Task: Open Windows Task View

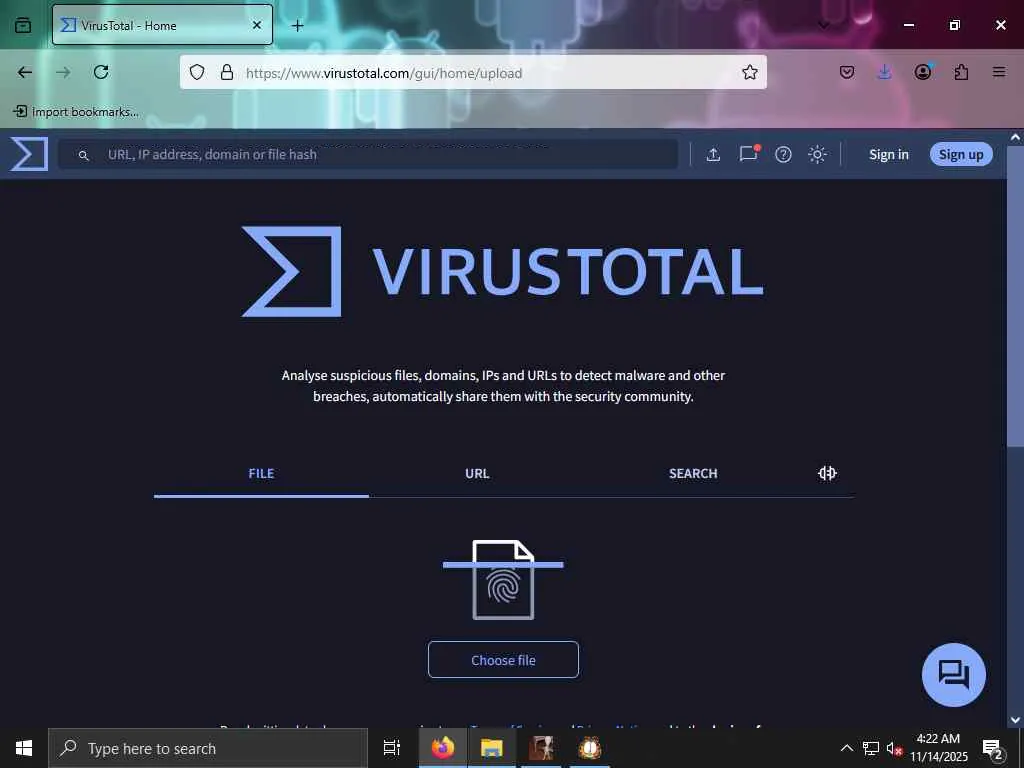Action: 391,748
